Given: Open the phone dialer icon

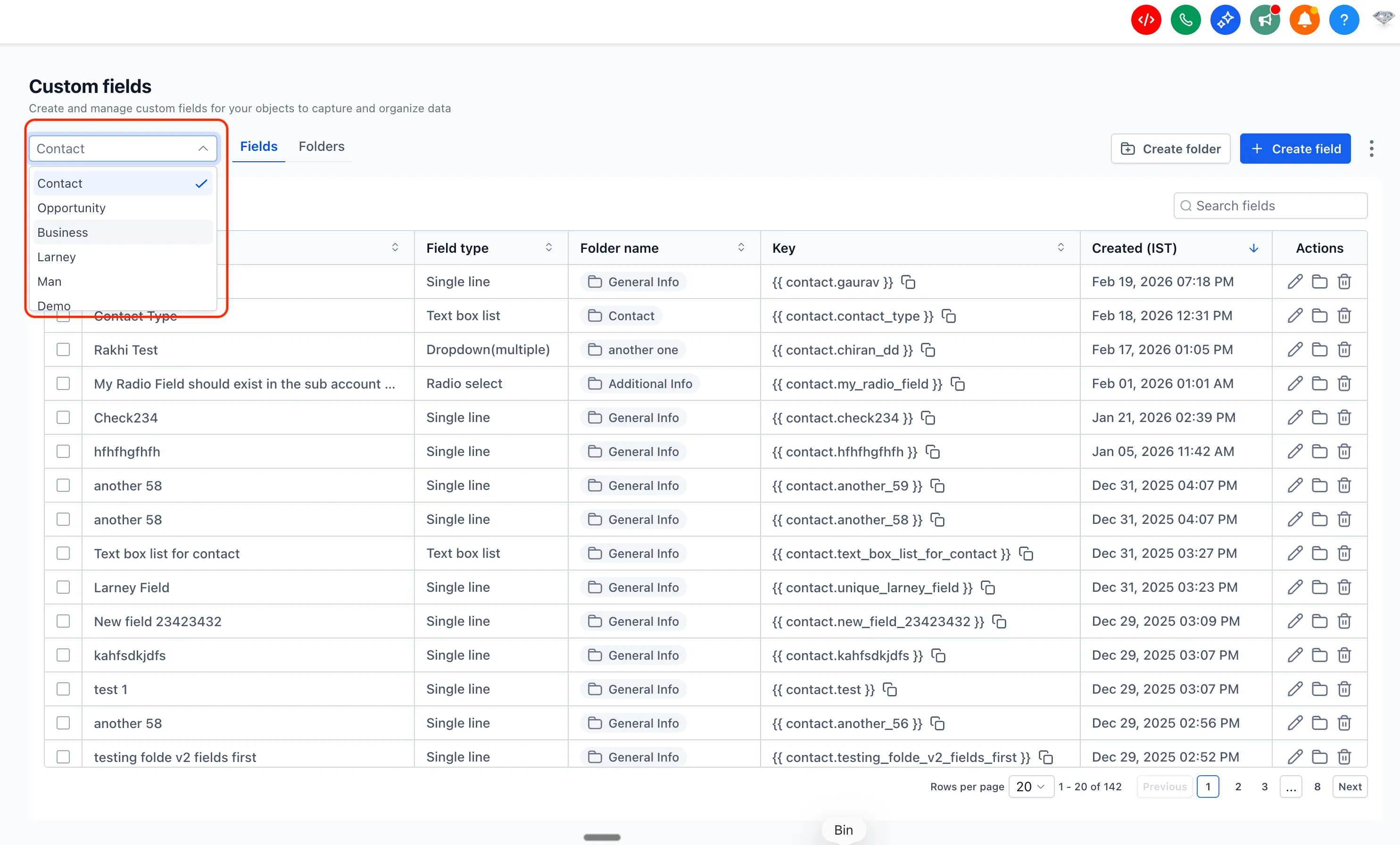Looking at the screenshot, I should [1185, 19].
